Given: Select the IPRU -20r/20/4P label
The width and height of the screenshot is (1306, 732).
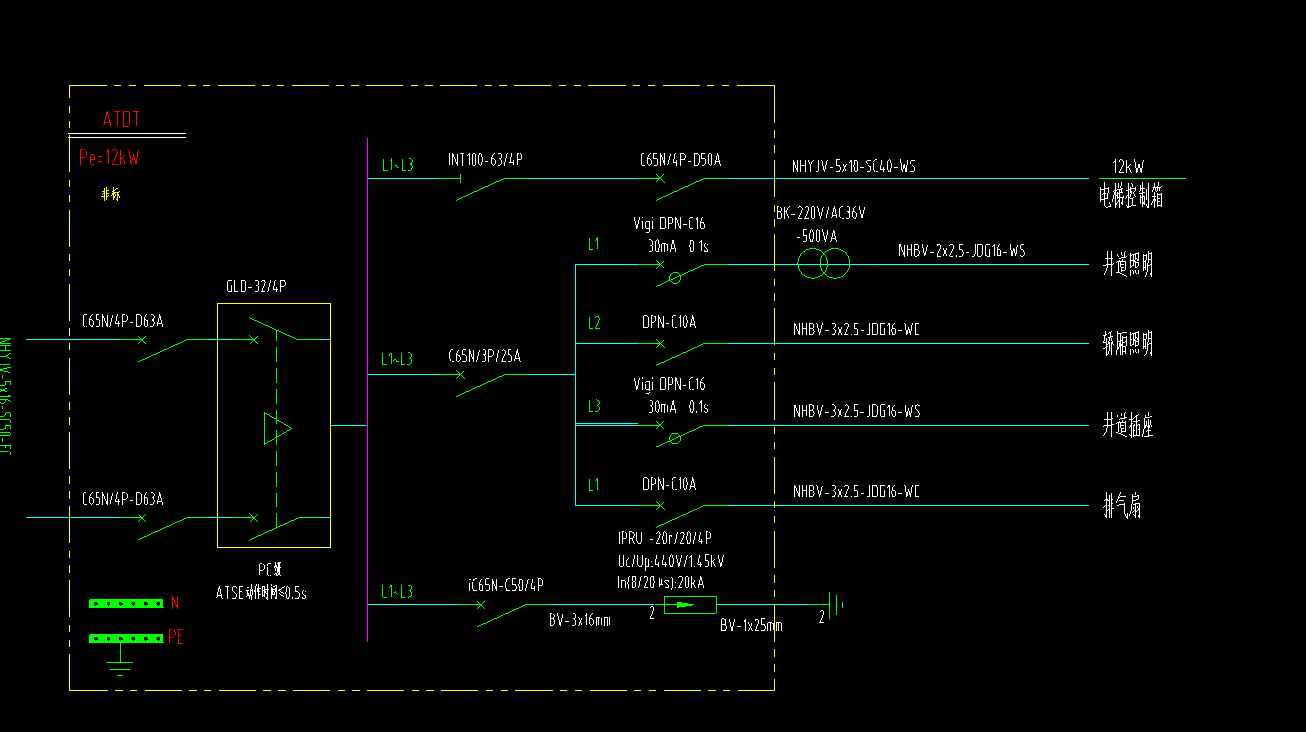Looking at the screenshot, I should pyautogui.click(x=664, y=538).
